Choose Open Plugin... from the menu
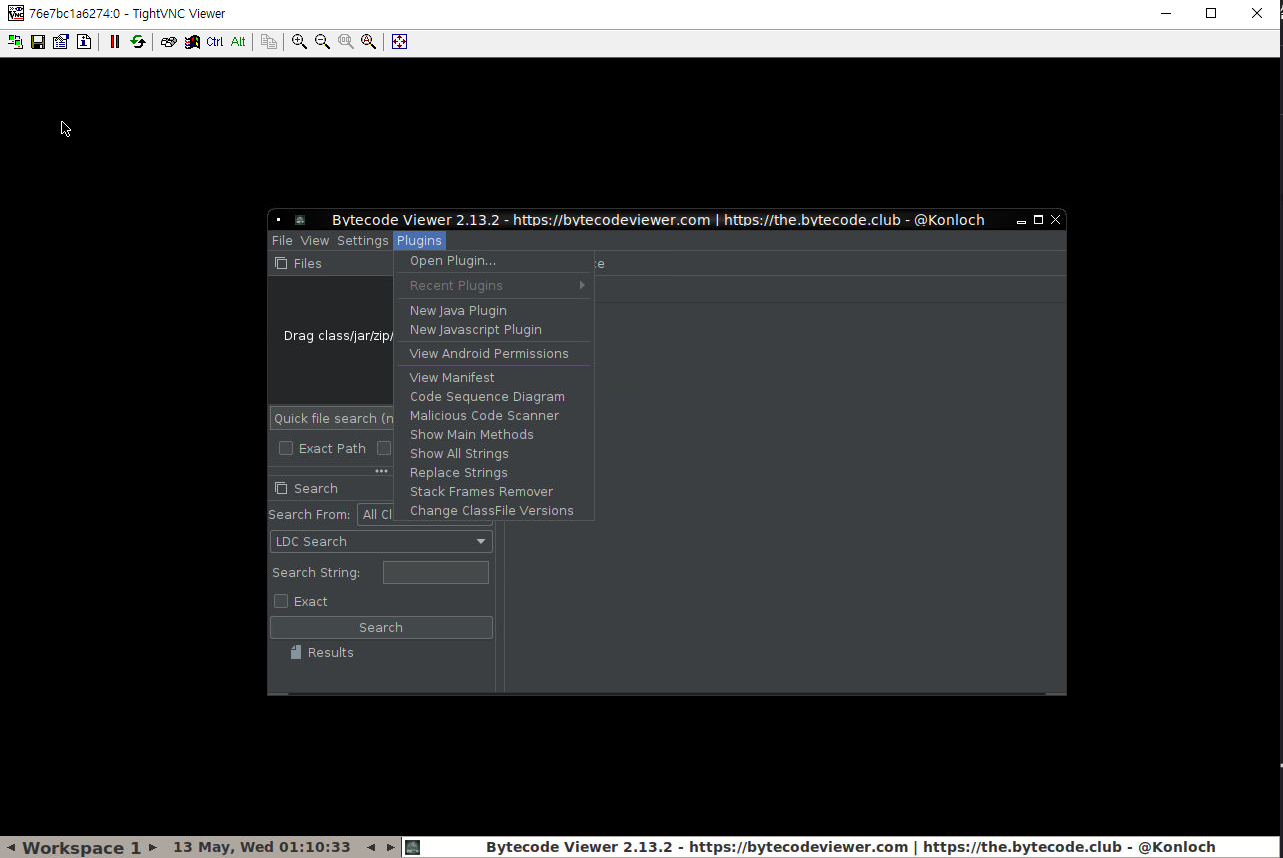1283x858 pixels. point(495,261)
